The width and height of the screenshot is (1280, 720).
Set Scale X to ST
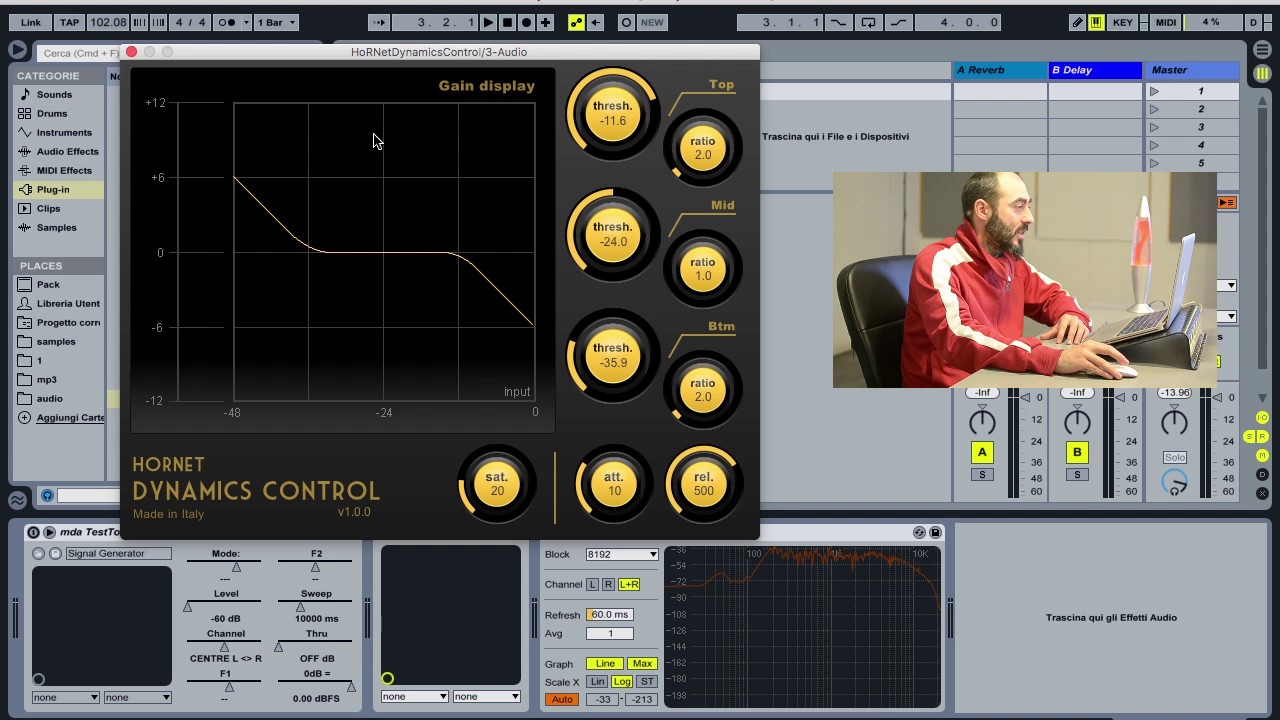[x=647, y=682]
